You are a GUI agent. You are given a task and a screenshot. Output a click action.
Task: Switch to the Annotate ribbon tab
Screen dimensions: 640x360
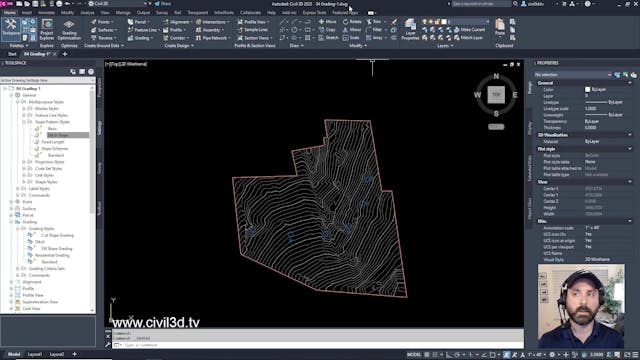46,13
